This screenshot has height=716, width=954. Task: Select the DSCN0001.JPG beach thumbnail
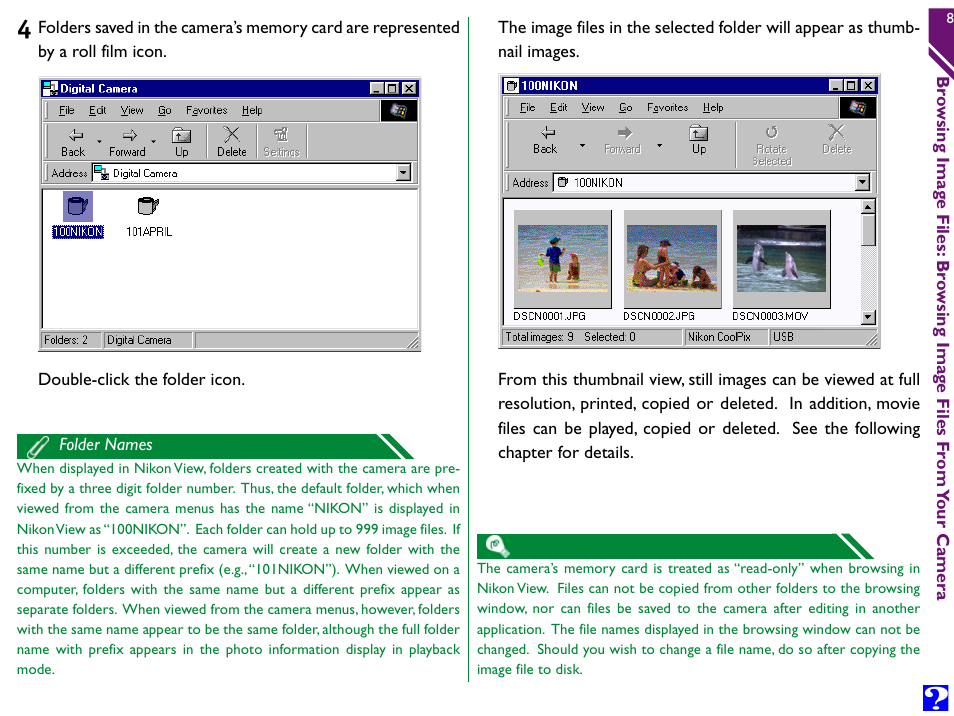click(x=561, y=258)
